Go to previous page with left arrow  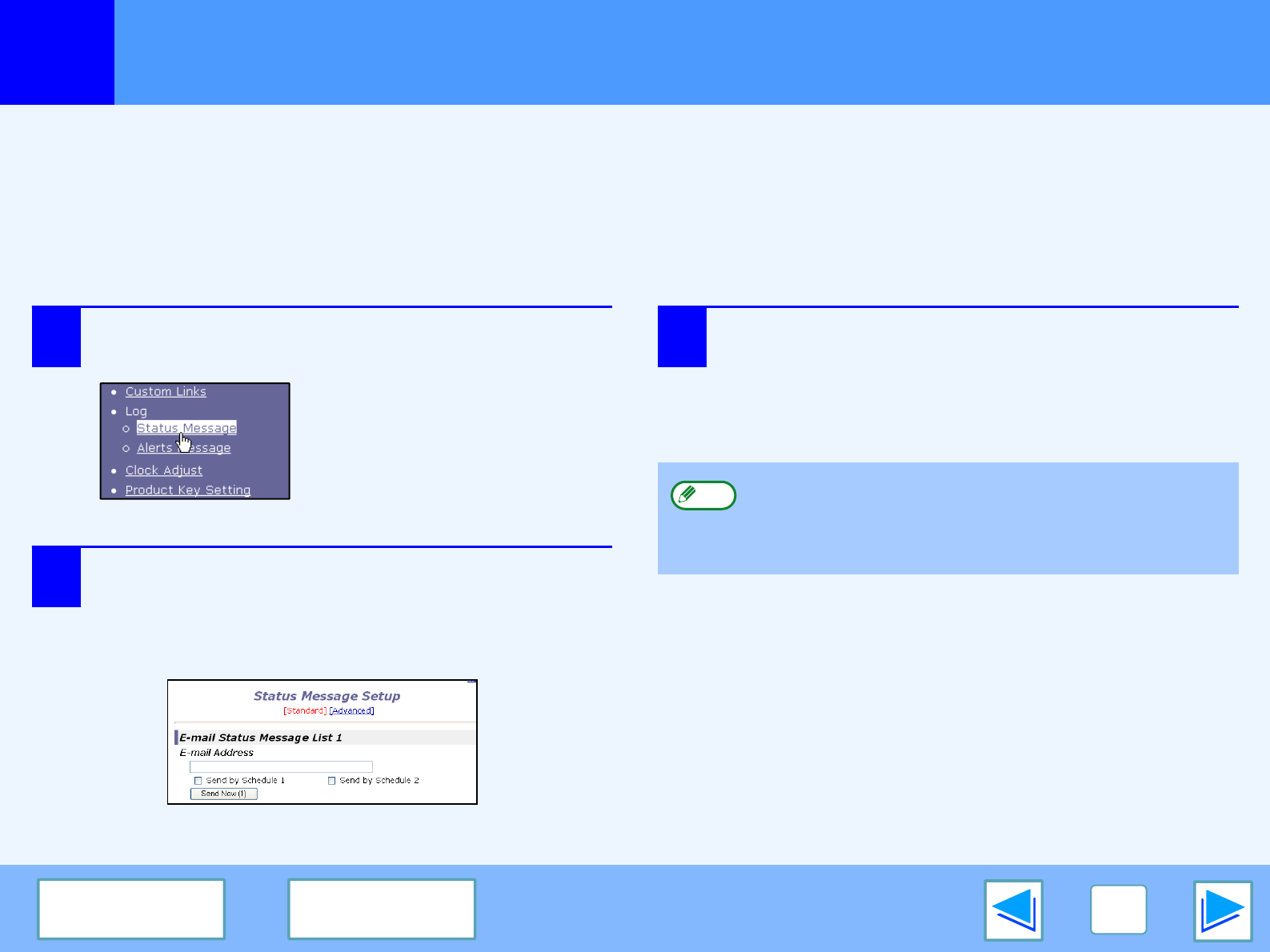1013,910
